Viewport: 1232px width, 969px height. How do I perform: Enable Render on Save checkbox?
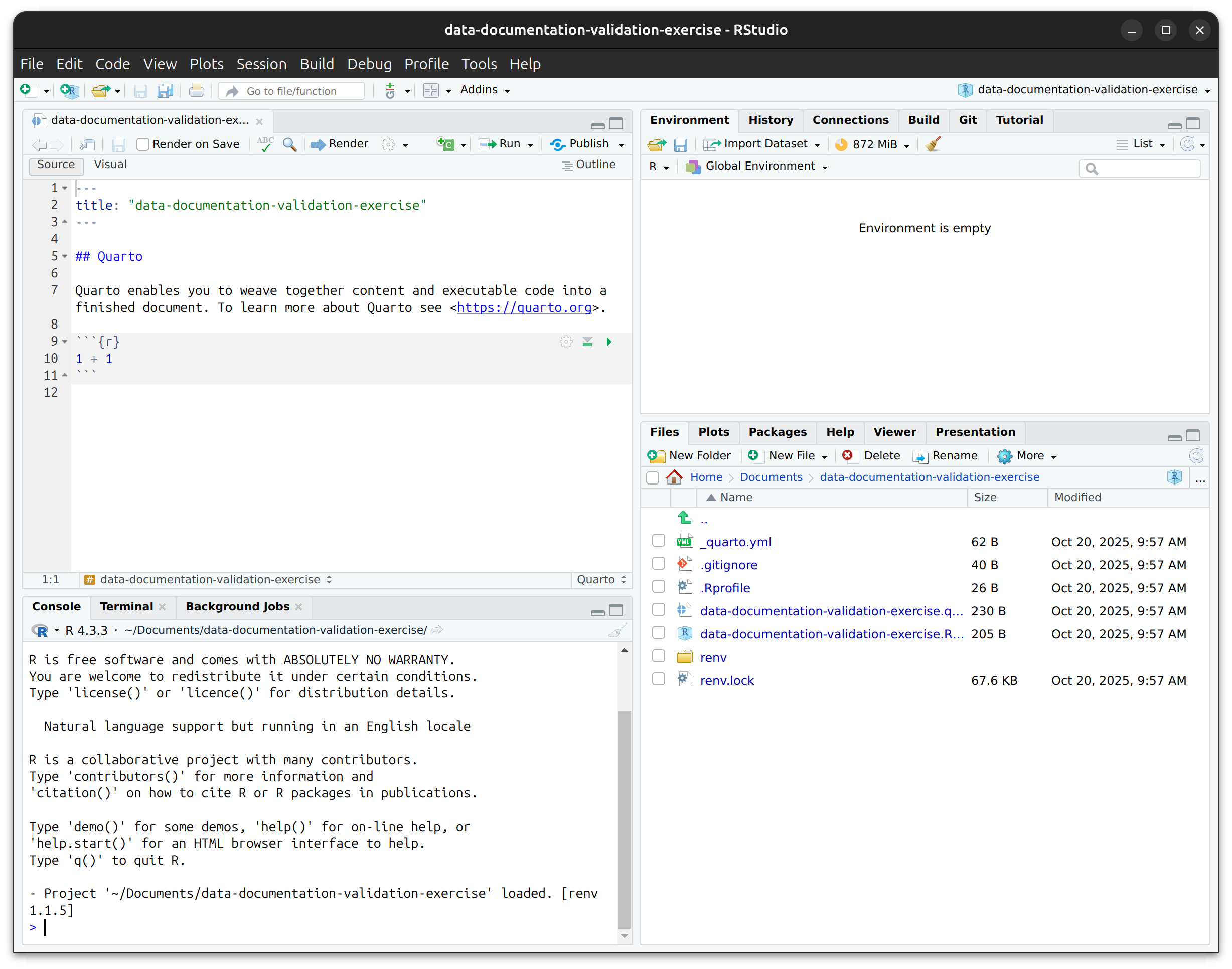[143, 144]
